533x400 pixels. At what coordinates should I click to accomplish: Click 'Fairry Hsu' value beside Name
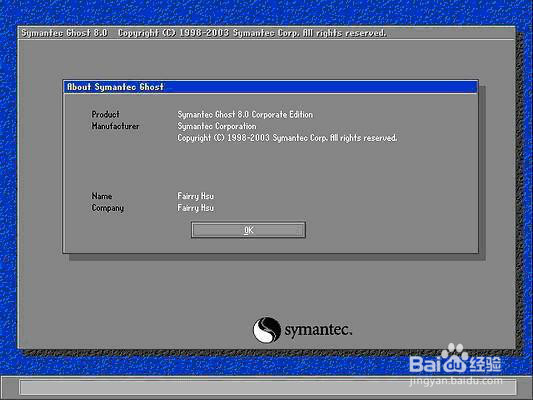[x=195, y=196]
